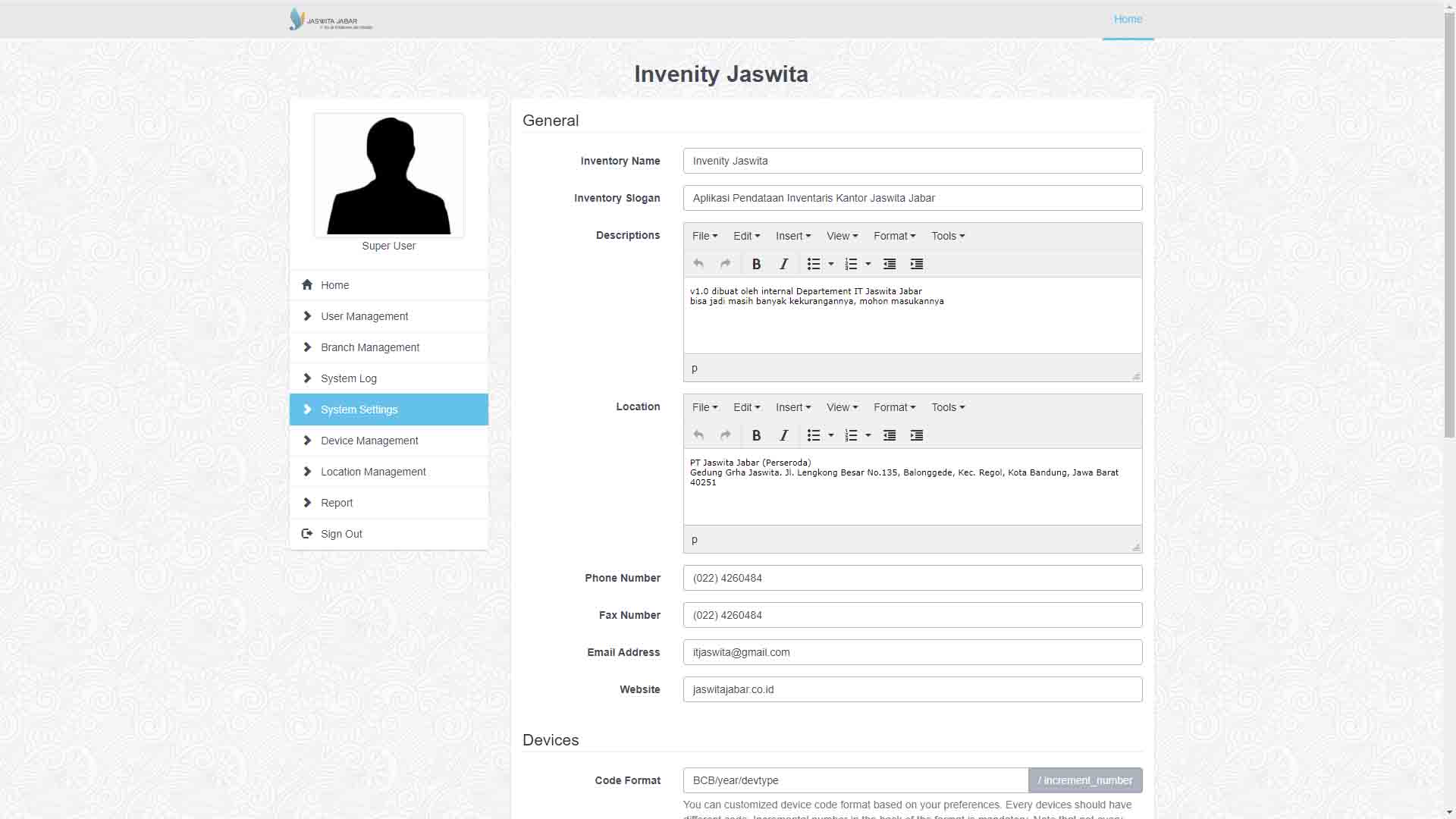Click the Email Address input field
This screenshot has width=1456, height=819.
click(x=912, y=652)
